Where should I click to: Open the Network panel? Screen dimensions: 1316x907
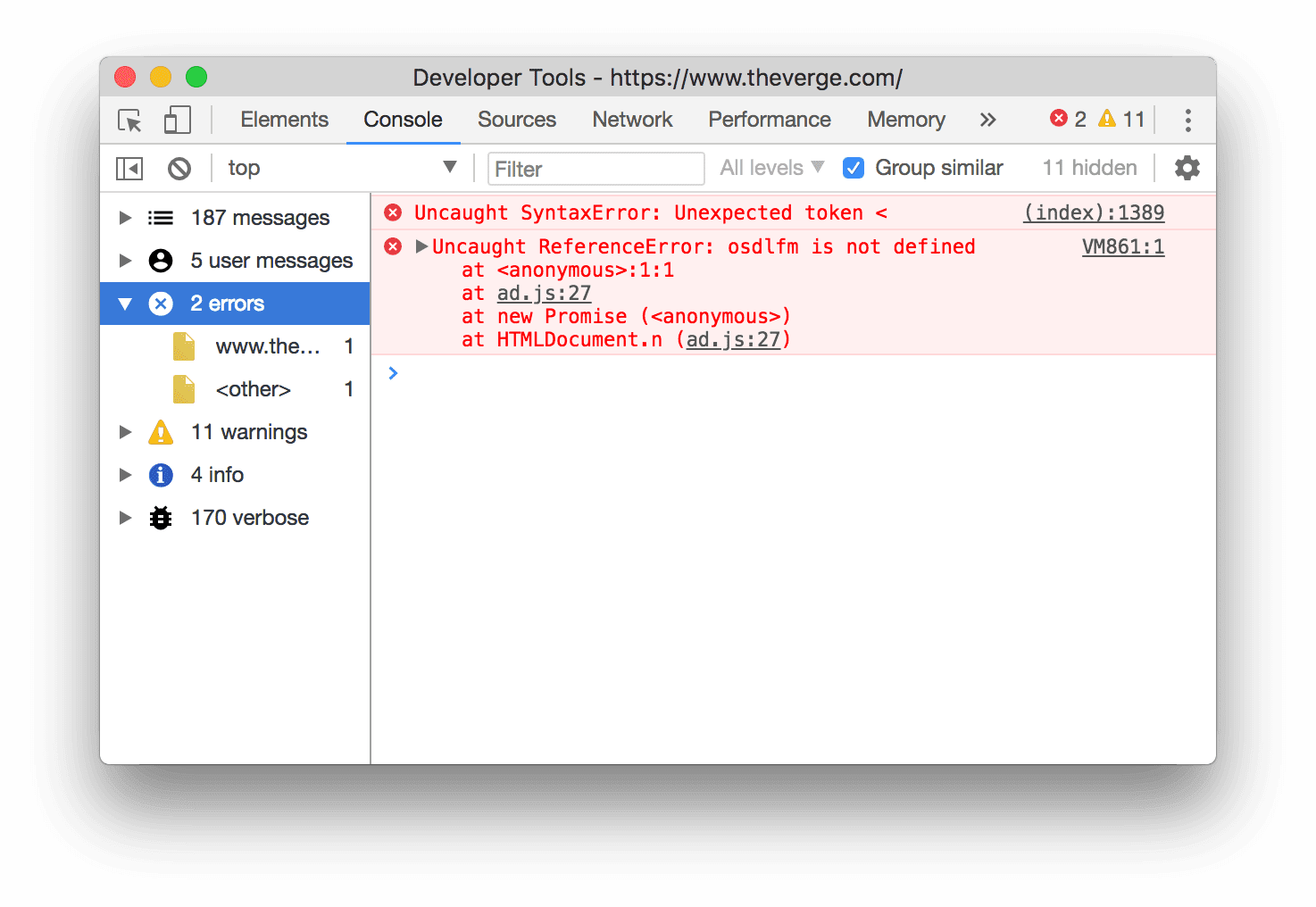click(632, 120)
